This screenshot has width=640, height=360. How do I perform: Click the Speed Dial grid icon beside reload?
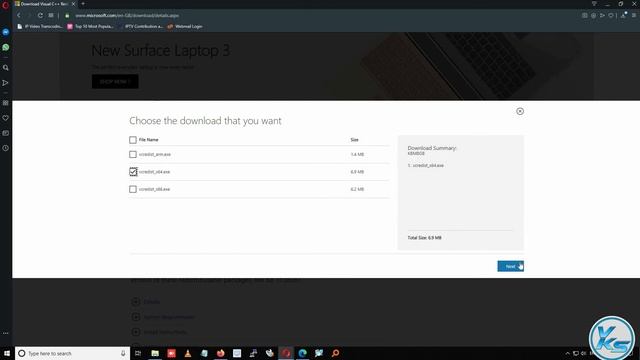51,16
